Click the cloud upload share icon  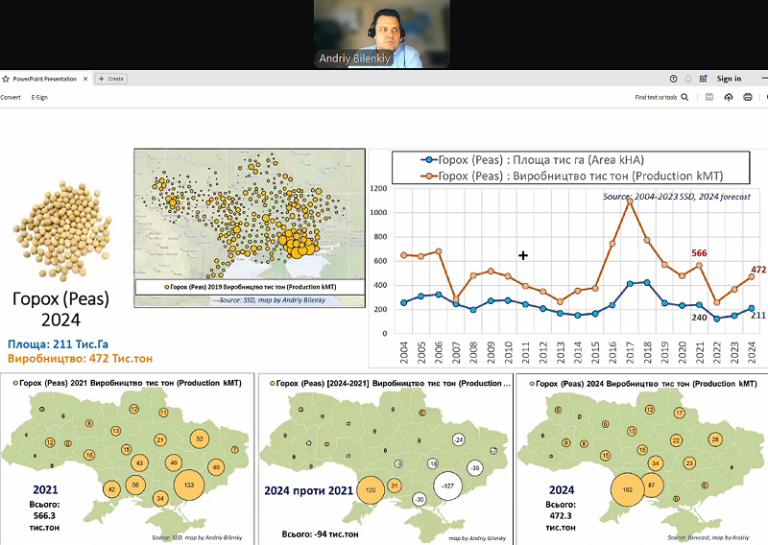728,97
